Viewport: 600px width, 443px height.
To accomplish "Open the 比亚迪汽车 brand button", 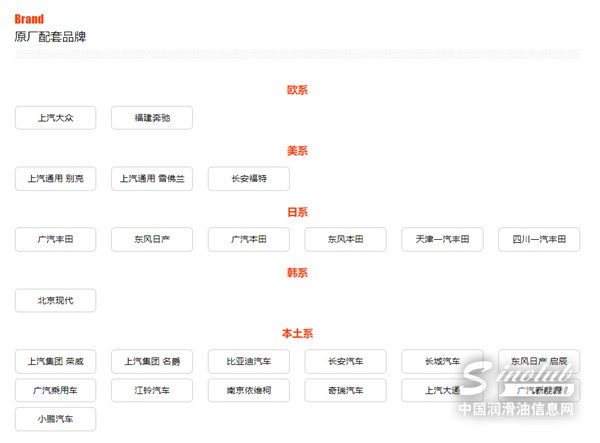I will [x=249, y=362].
